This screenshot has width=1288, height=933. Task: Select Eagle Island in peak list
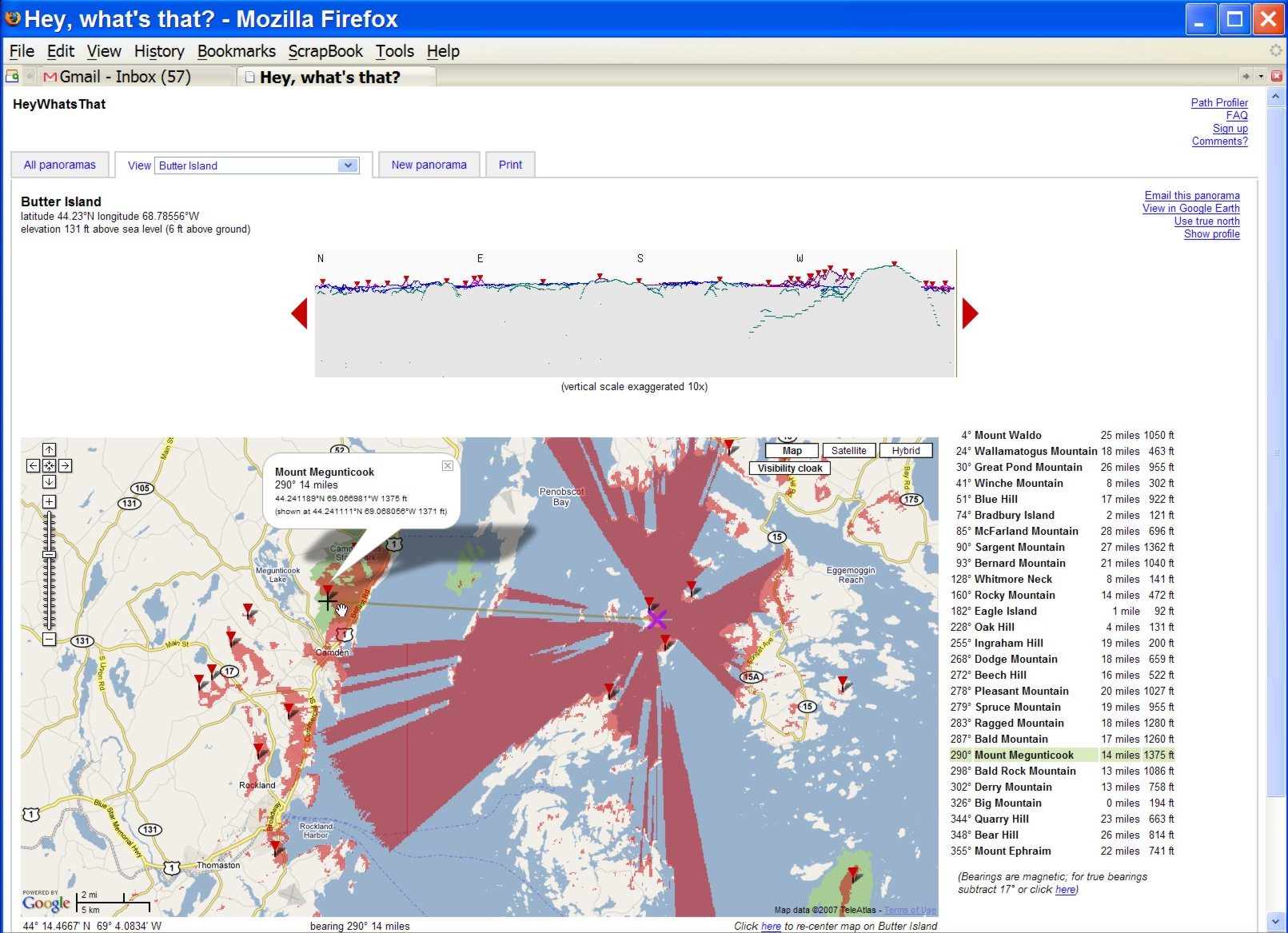pos(1061,611)
